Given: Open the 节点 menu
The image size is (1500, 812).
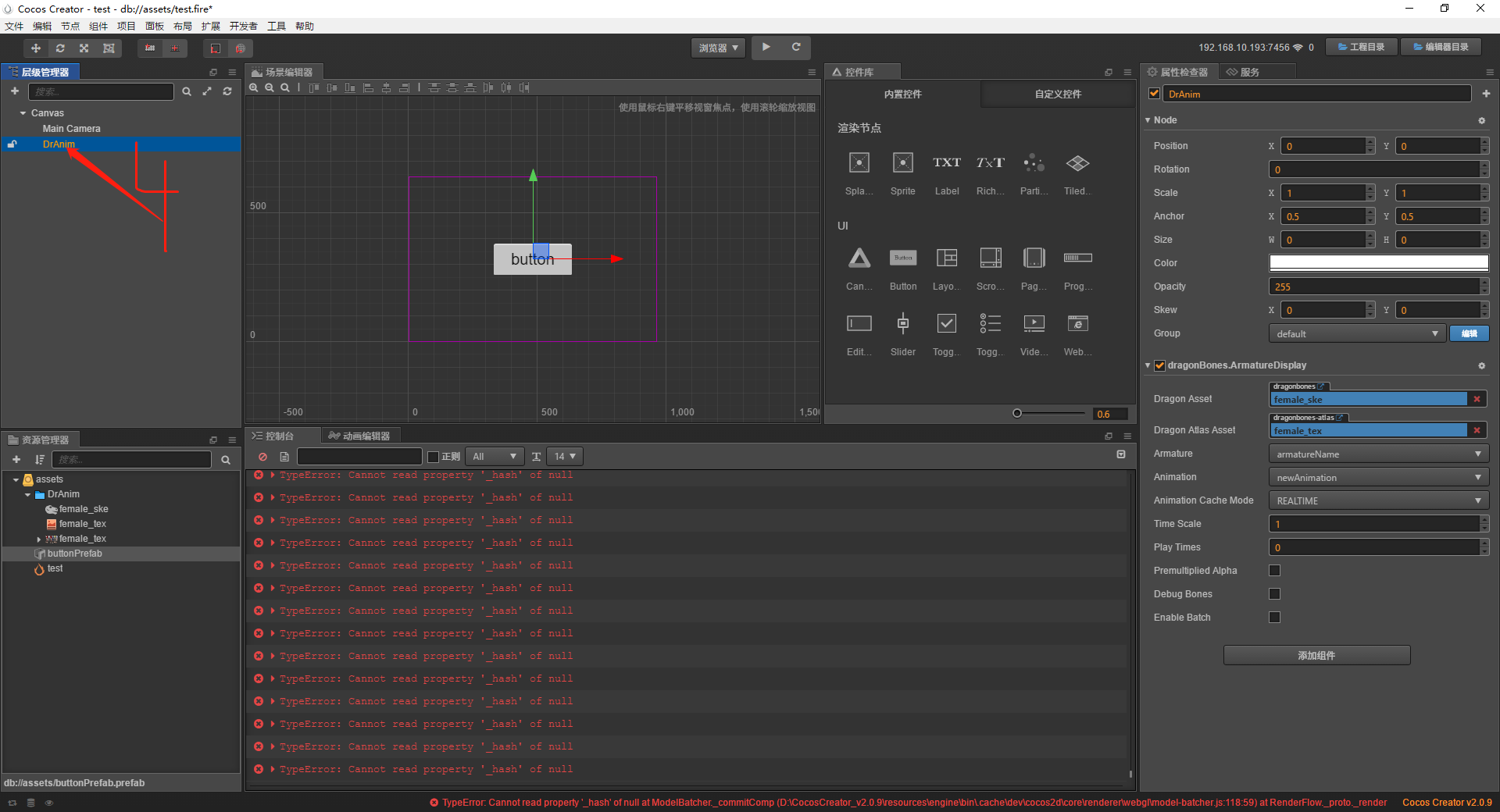Looking at the screenshot, I should 70,26.
